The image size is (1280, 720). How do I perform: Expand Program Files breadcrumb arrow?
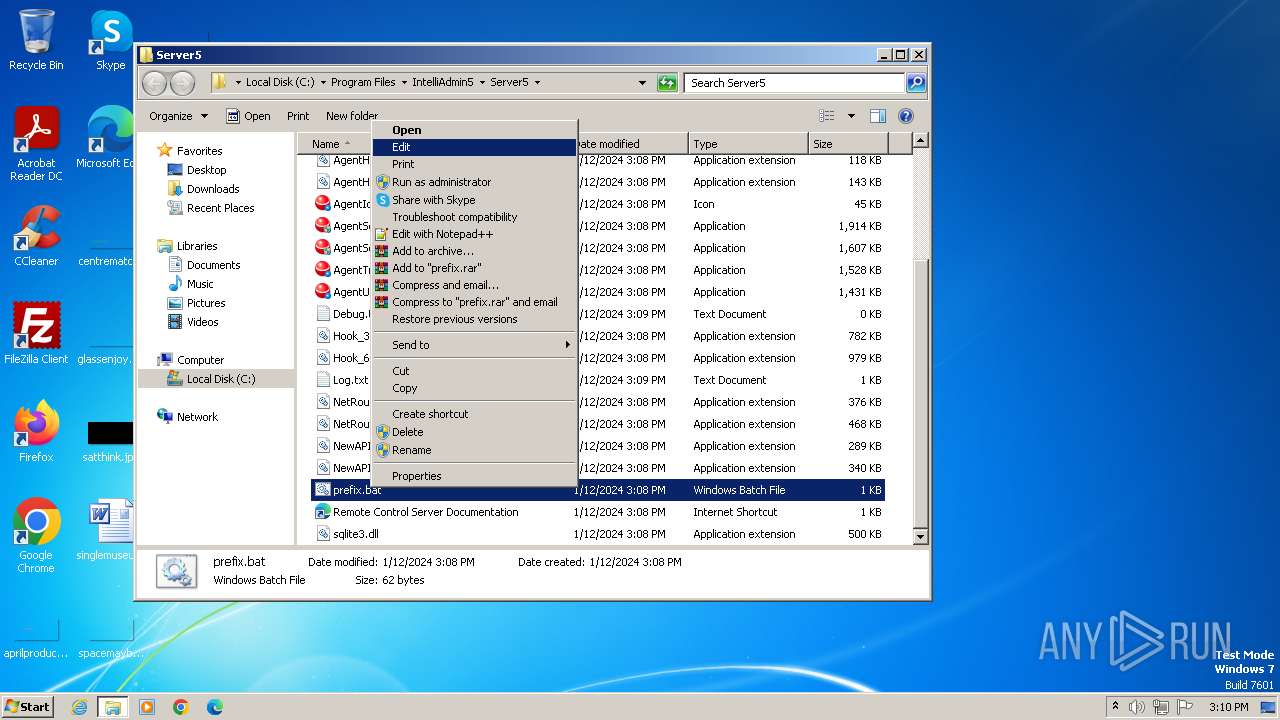[x=405, y=83]
